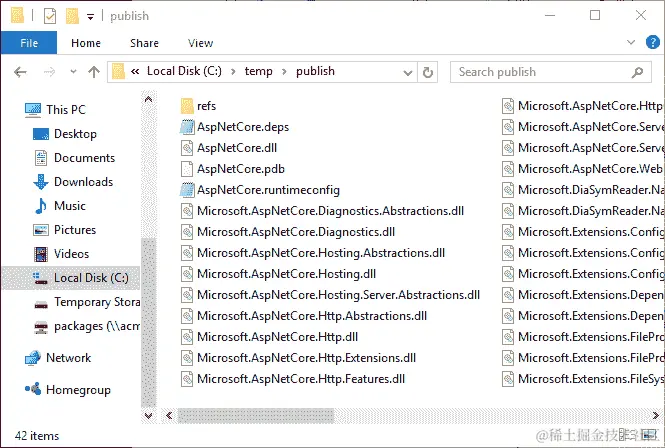Click the file list horizontal scrollbar thumb
Image resolution: width=665 pixels, height=448 pixels.
(x=256, y=415)
